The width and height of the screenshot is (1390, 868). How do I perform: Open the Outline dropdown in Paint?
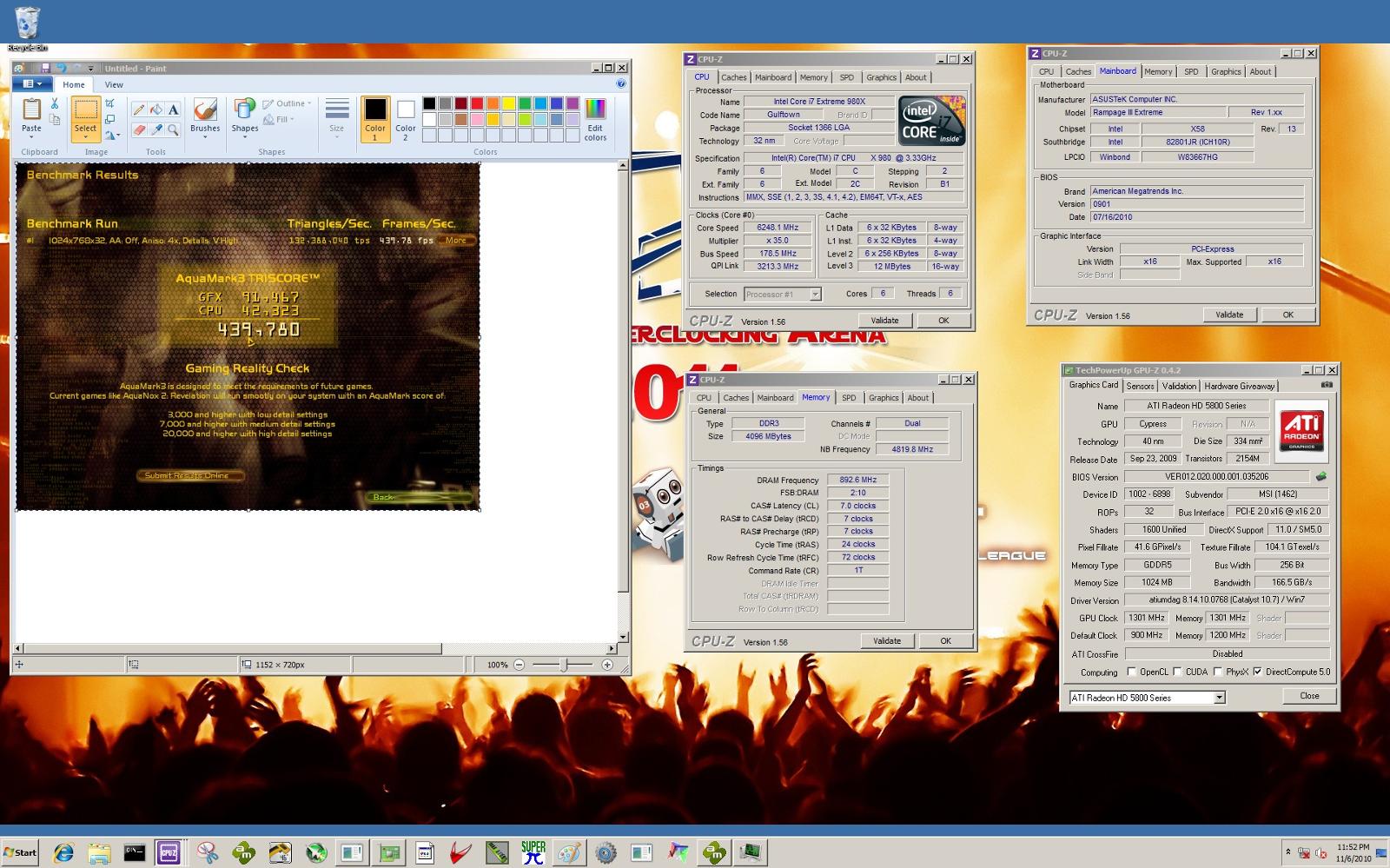pyautogui.click(x=287, y=103)
